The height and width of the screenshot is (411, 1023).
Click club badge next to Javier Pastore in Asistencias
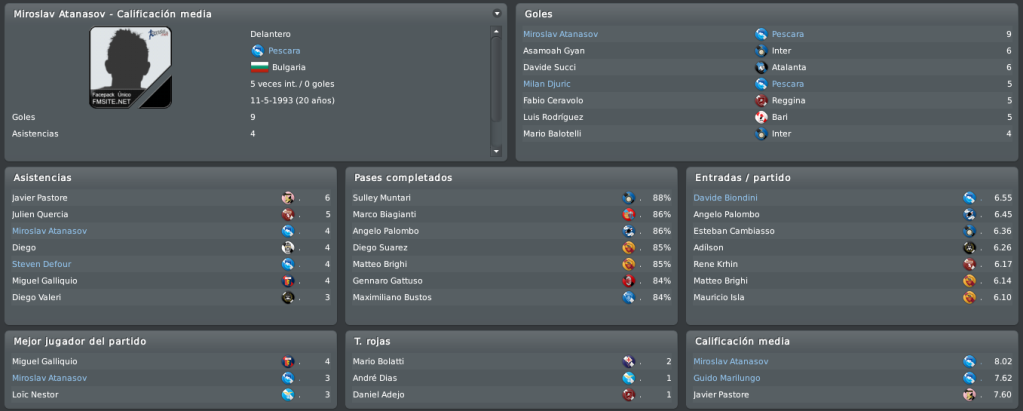pyautogui.click(x=288, y=198)
